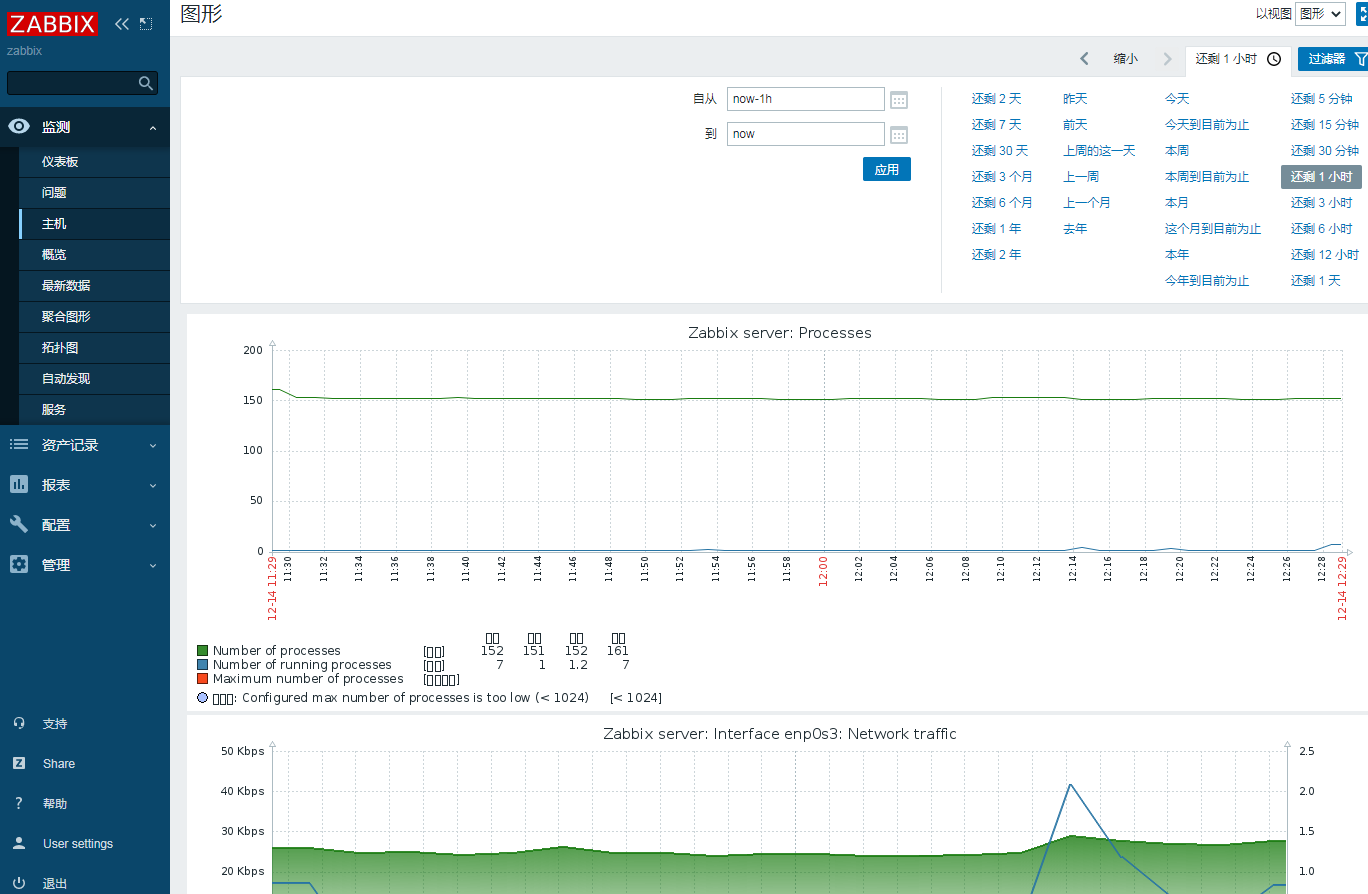Click the 应用 apply button

887,170
